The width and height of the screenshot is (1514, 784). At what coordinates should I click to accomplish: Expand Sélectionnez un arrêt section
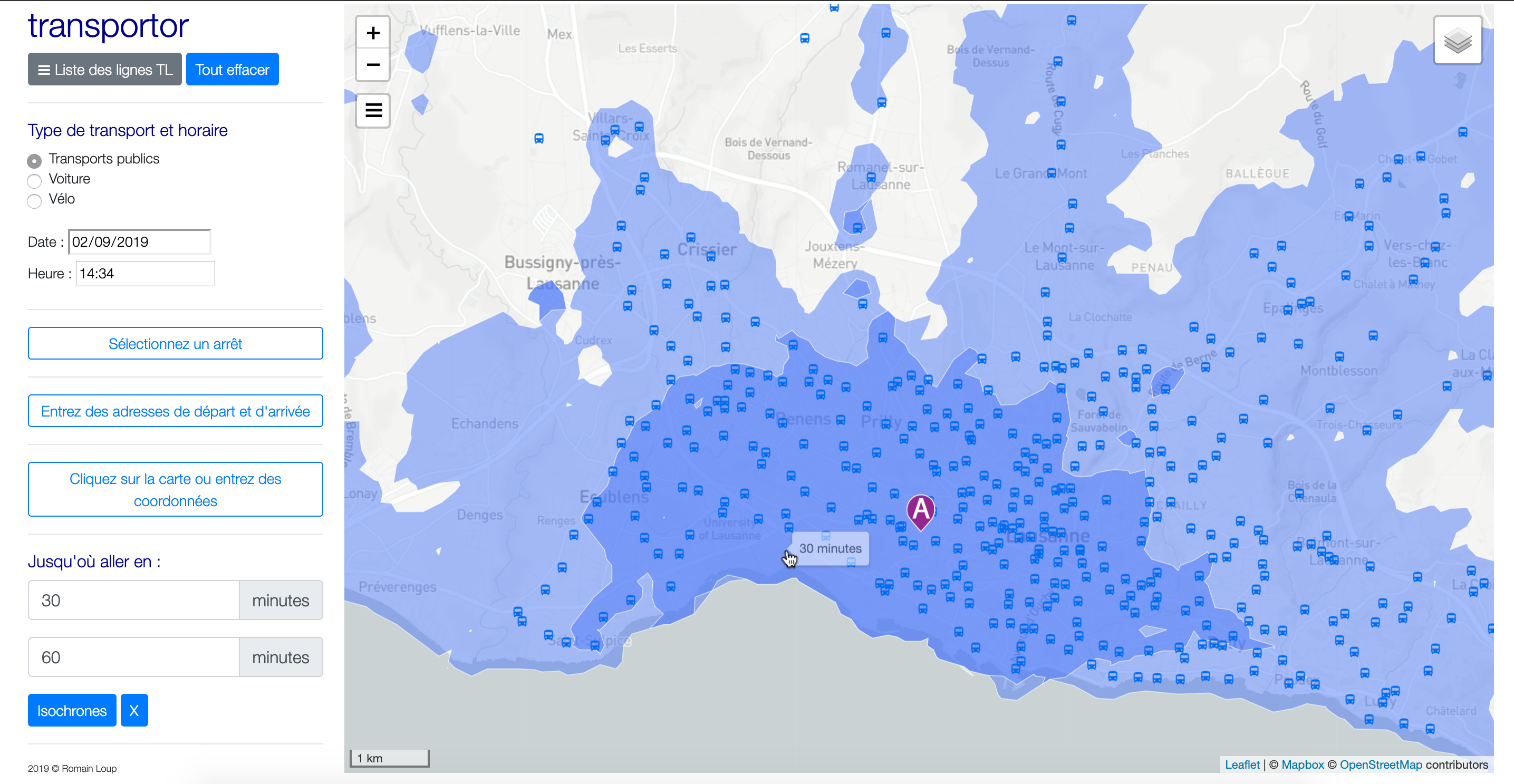175,343
